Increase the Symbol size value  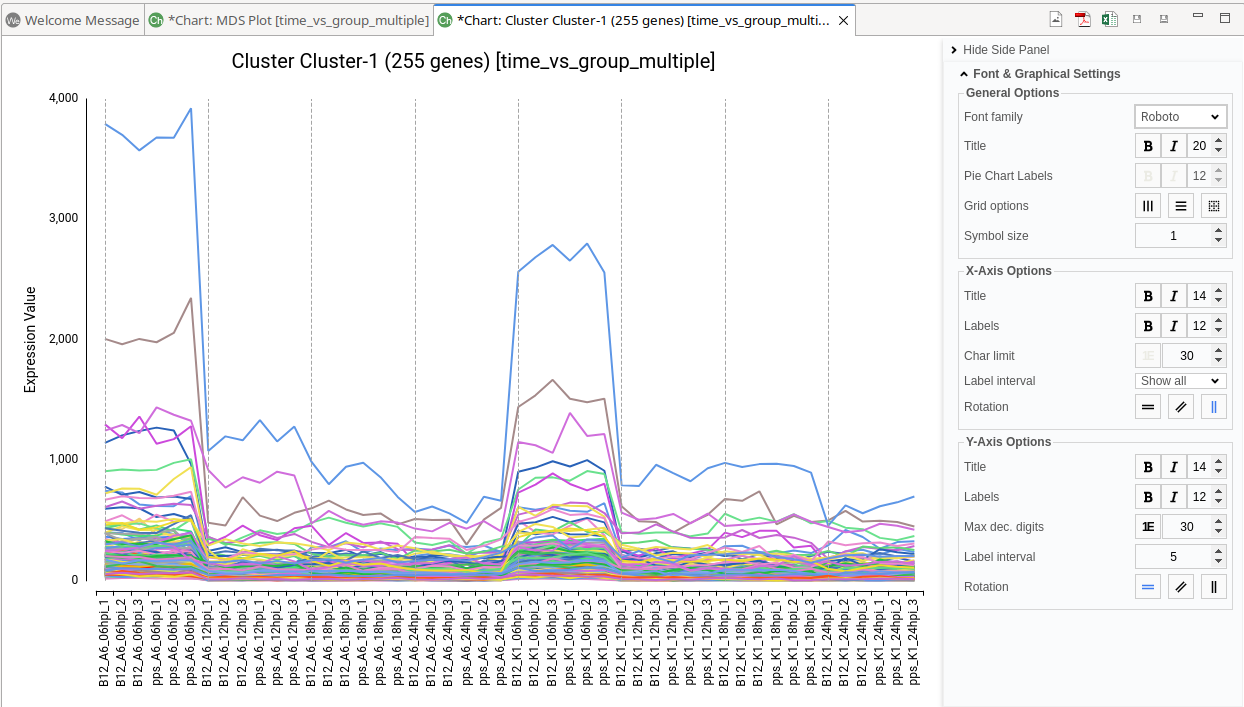pyautogui.click(x=1218, y=231)
